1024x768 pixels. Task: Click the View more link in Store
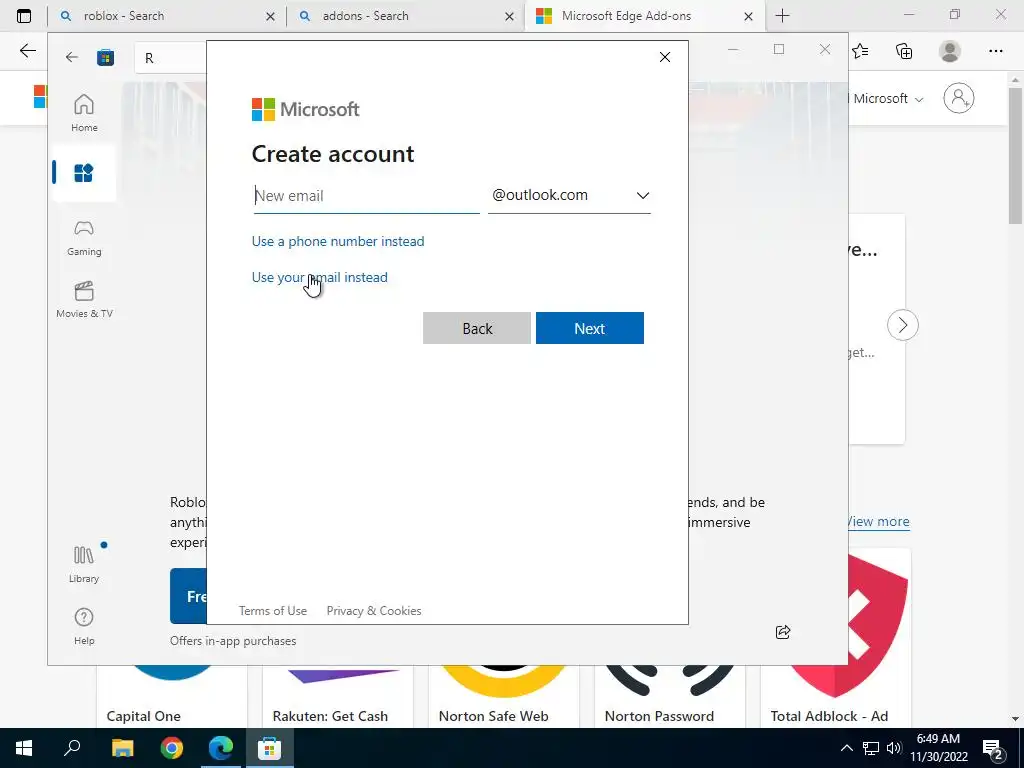pyautogui.click(x=878, y=521)
